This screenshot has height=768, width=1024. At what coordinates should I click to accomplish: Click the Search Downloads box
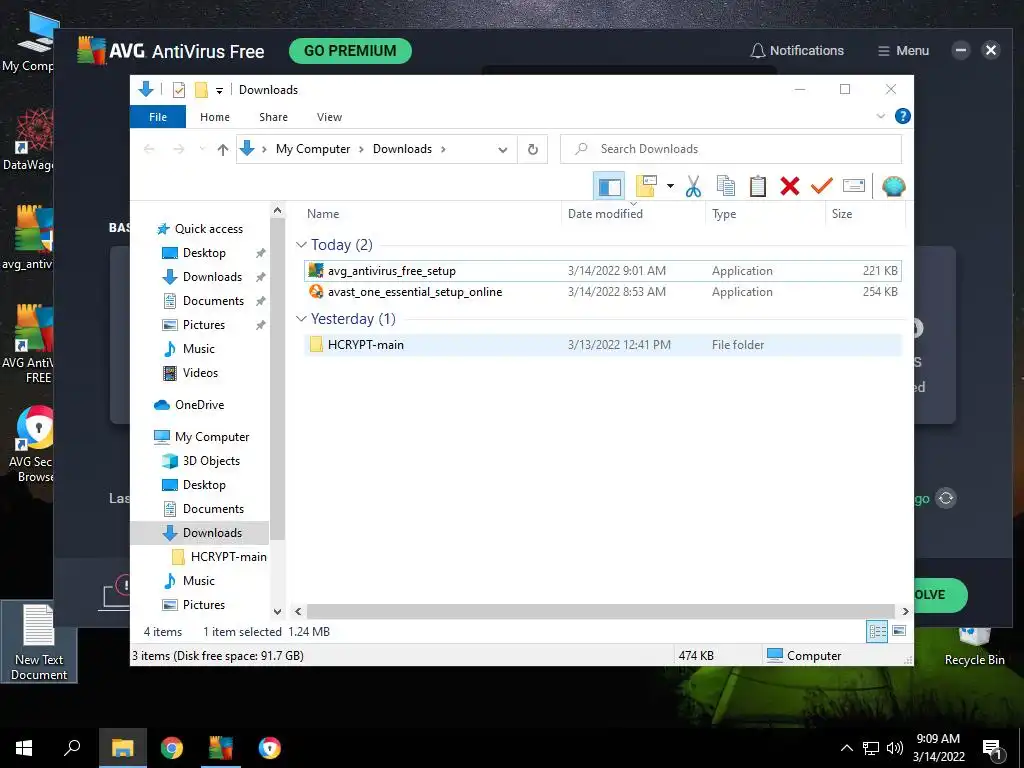click(731, 149)
